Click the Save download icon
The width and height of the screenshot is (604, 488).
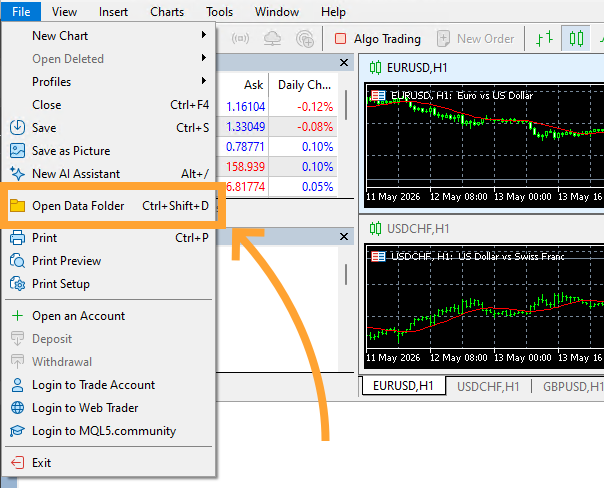coord(17,127)
